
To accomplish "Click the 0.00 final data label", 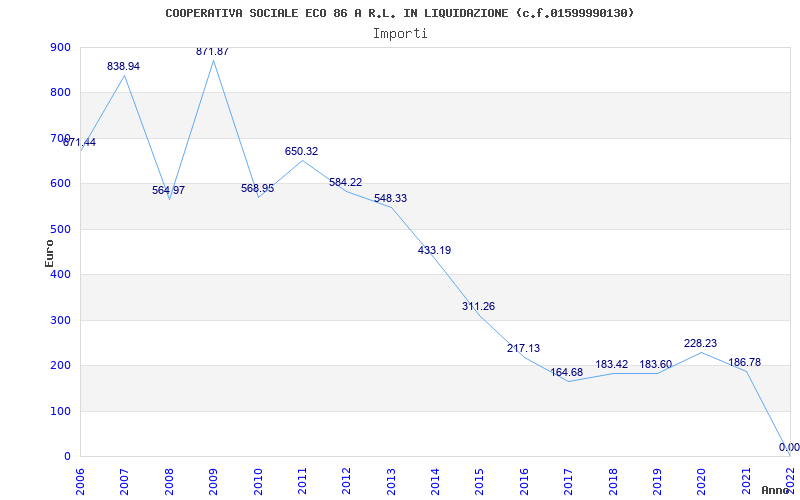I will pyautogui.click(x=789, y=447).
